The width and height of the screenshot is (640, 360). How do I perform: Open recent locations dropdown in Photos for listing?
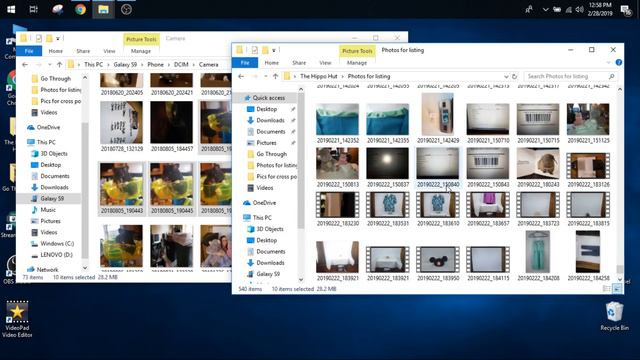[266, 76]
